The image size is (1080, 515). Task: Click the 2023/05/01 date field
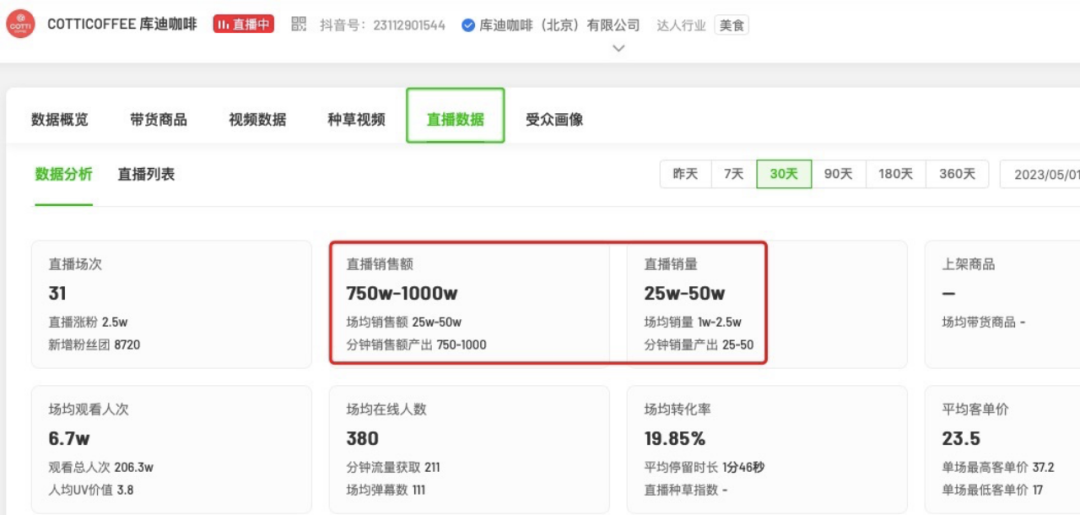1045,174
